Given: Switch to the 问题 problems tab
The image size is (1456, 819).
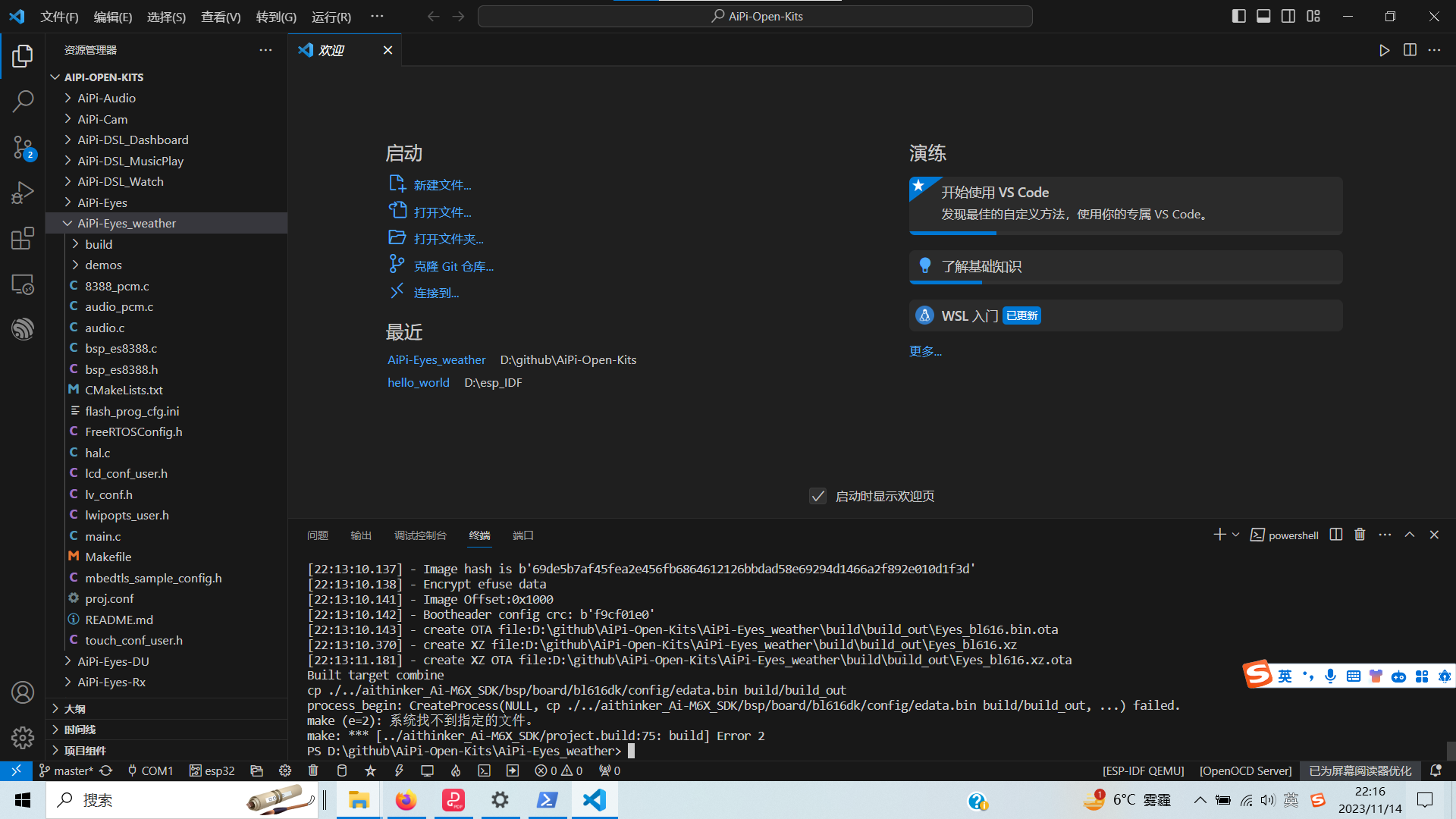Looking at the screenshot, I should point(318,535).
